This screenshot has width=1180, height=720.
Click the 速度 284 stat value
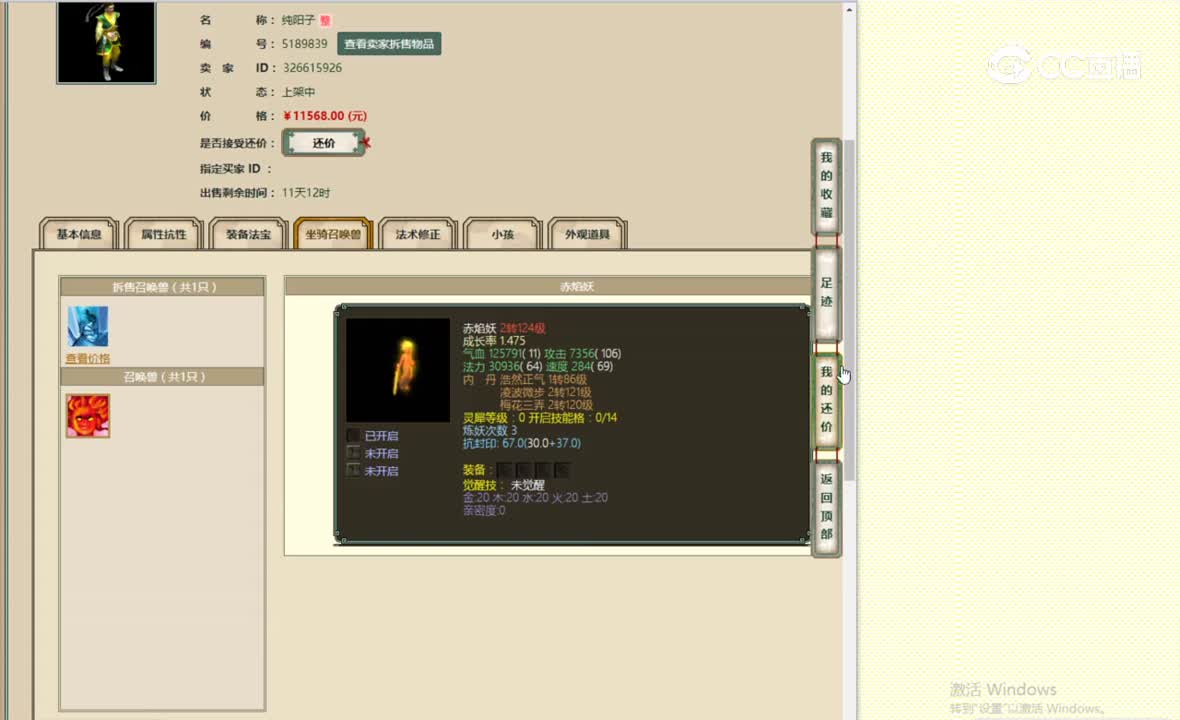(x=579, y=366)
